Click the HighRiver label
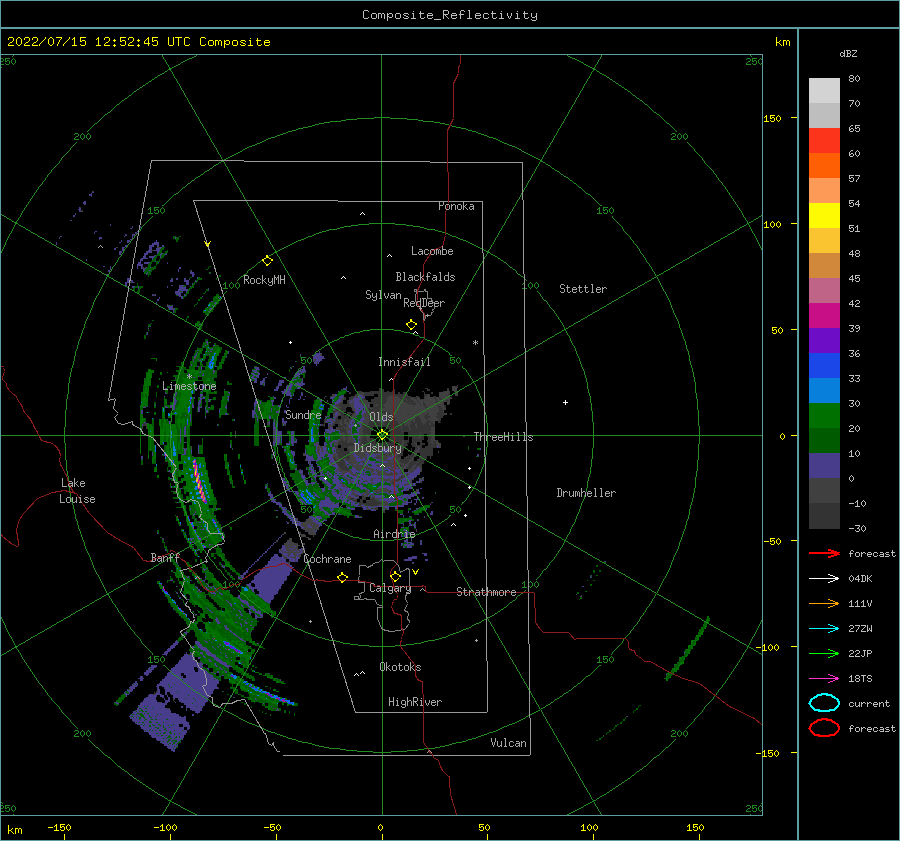The width and height of the screenshot is (900, 841). pos(415,702)
